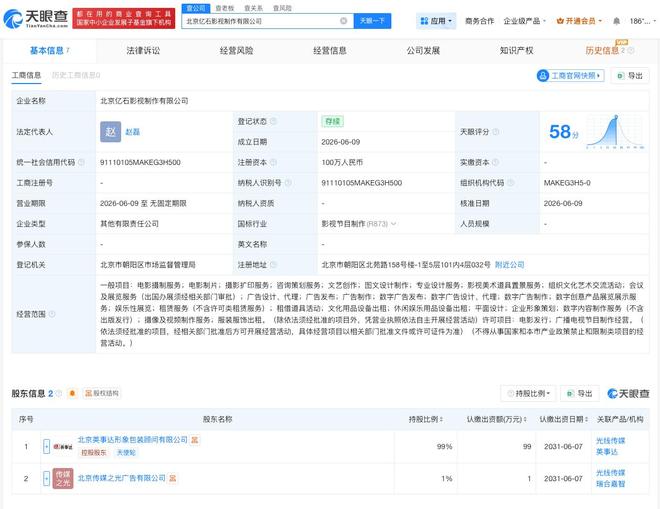Click the orange dot icon beside 股东信息
Image resolution: width=660 pixels, height=509 pixels.
(x=72, y=393)
